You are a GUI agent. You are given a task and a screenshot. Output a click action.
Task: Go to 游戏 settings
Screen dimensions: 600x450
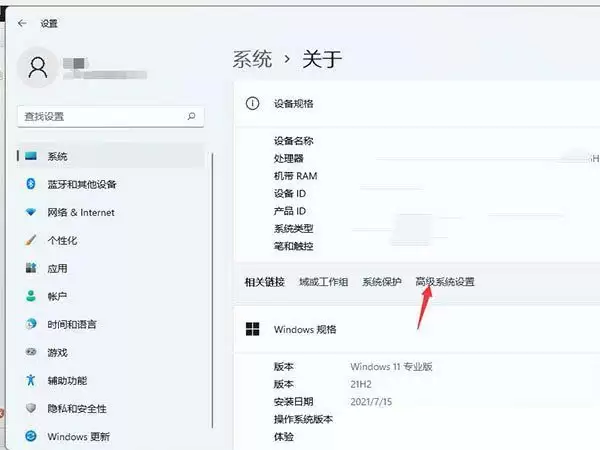point(57,352)
